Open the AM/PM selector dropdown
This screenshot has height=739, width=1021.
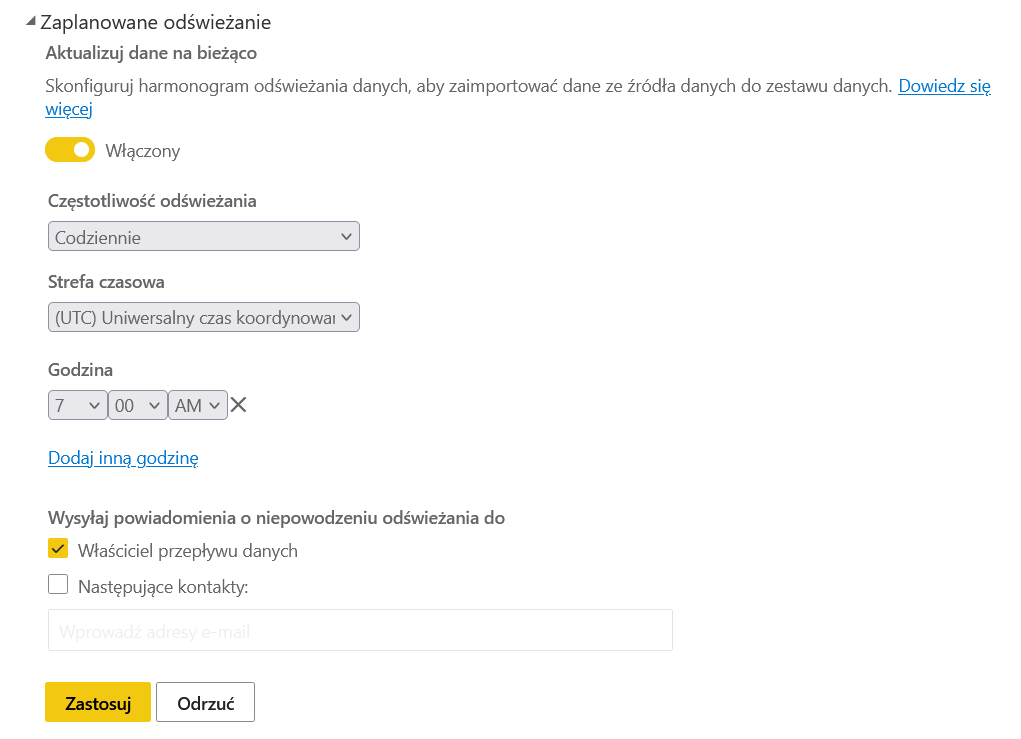point(198,406)
